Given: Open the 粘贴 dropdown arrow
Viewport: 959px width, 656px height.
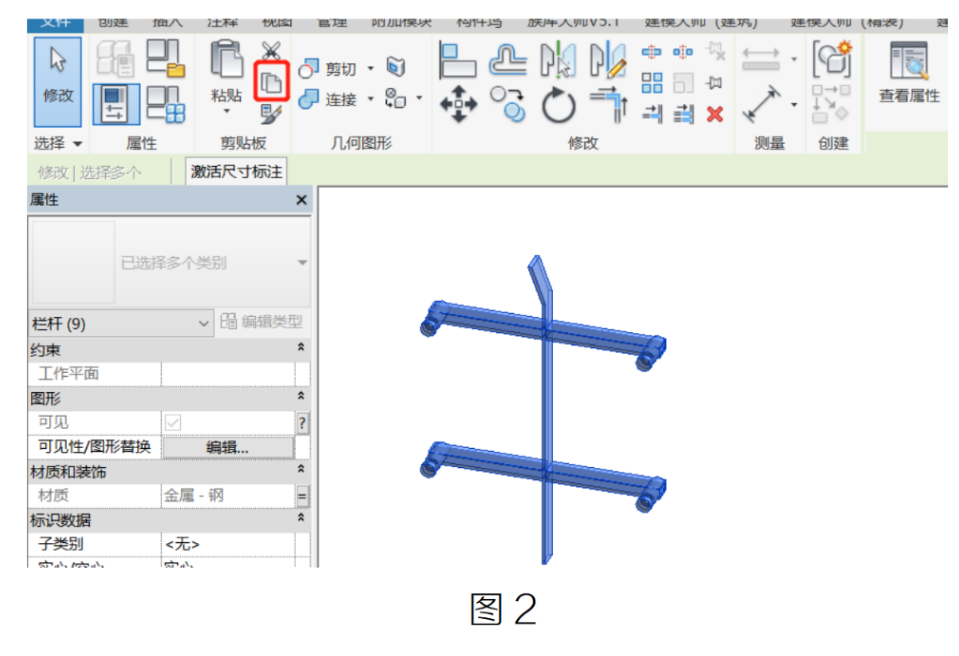Looking at the screenshot, I should pyautogui.click(x=226, y=111).
